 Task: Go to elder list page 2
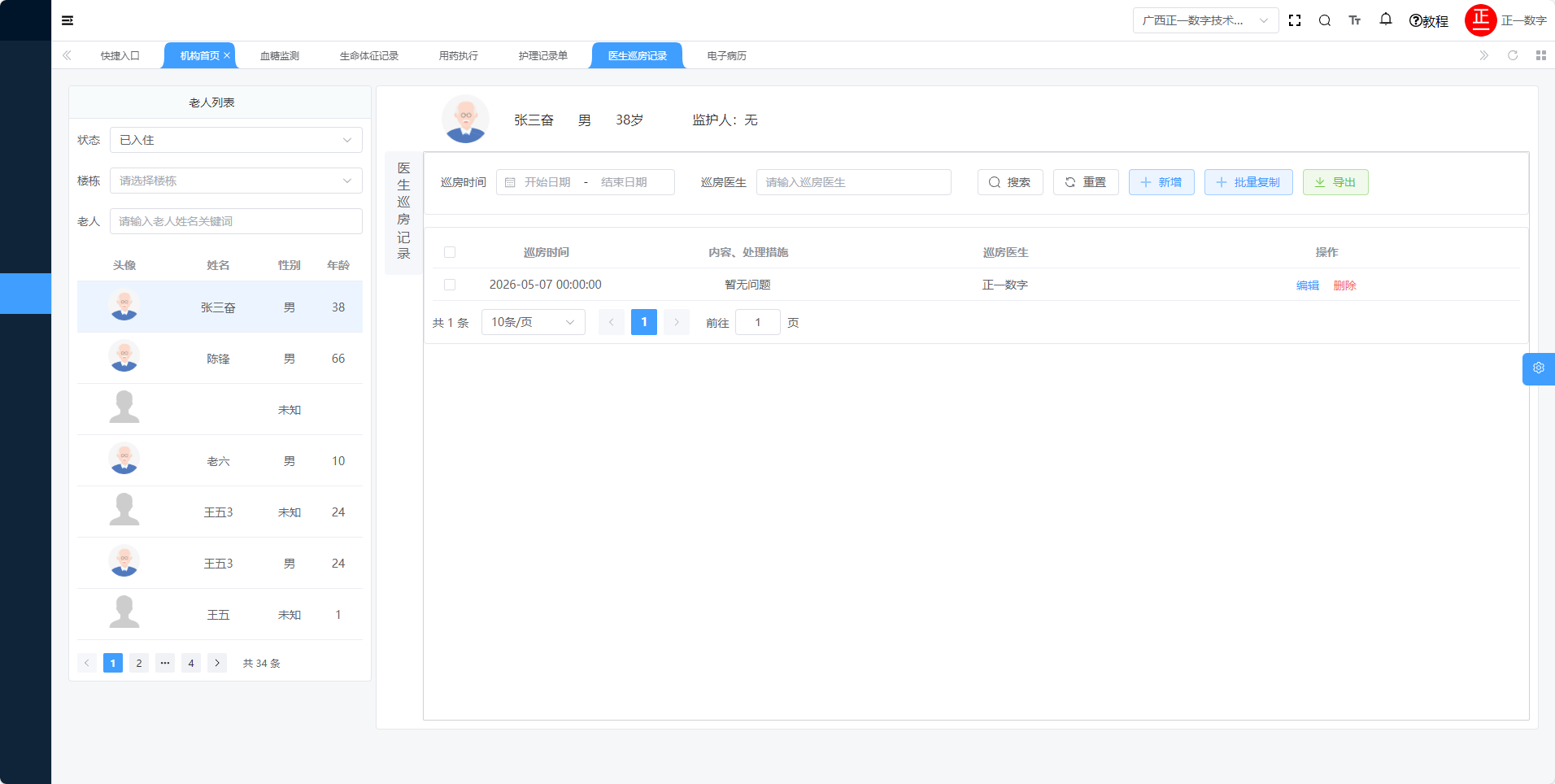pos(139,663)
